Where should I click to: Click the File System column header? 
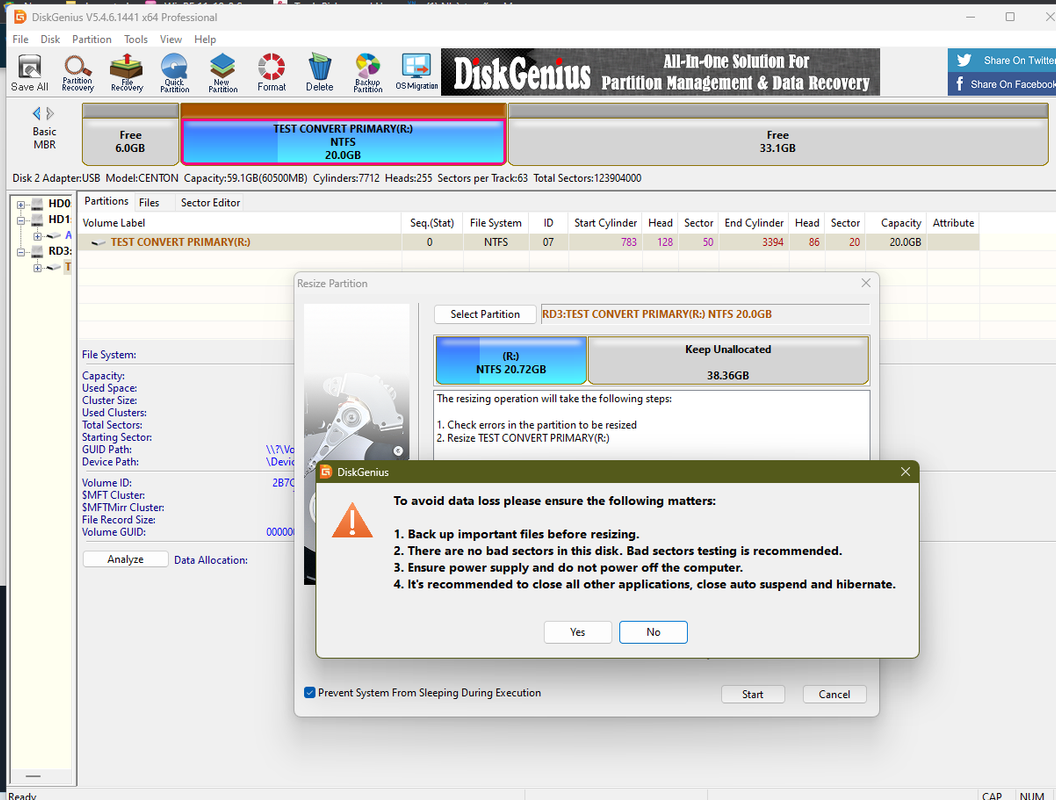(x=496, y=223)
